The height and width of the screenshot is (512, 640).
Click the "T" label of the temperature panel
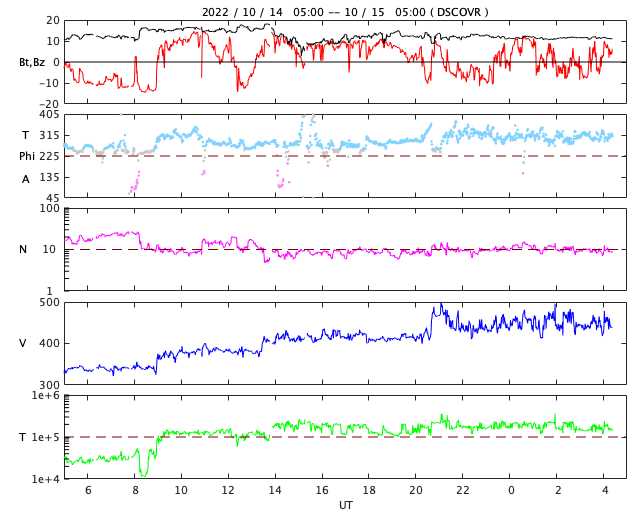tap(22, 437)
